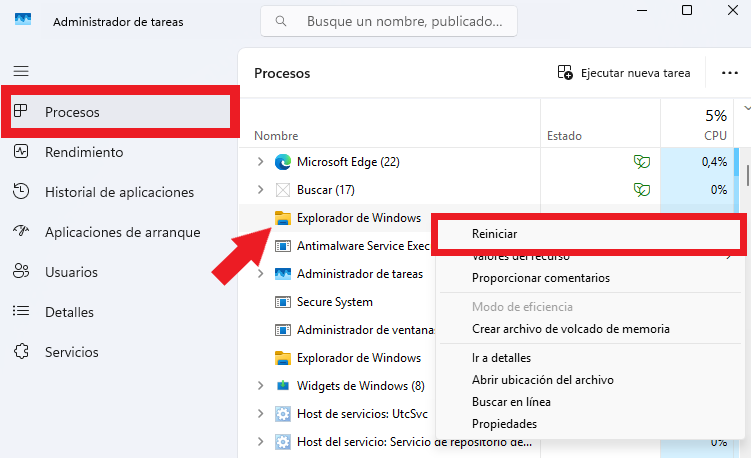The height and width of the screenshot is (458, 751).
Task: Click the Task Manager app icon in title bar
Action: tap(23, 20)
